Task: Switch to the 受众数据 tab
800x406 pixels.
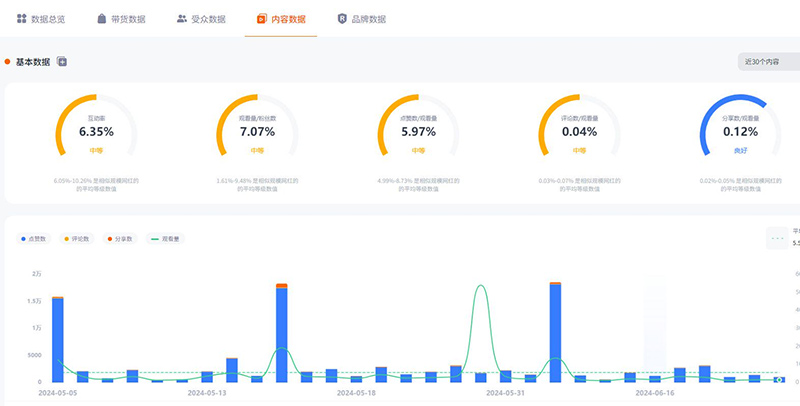Action: [200, 19]
